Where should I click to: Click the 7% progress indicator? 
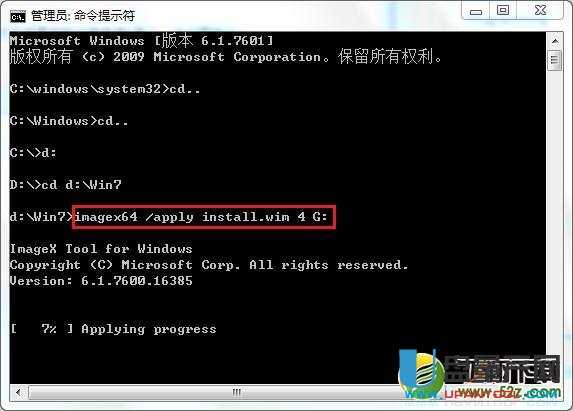[x=49, y=328]
